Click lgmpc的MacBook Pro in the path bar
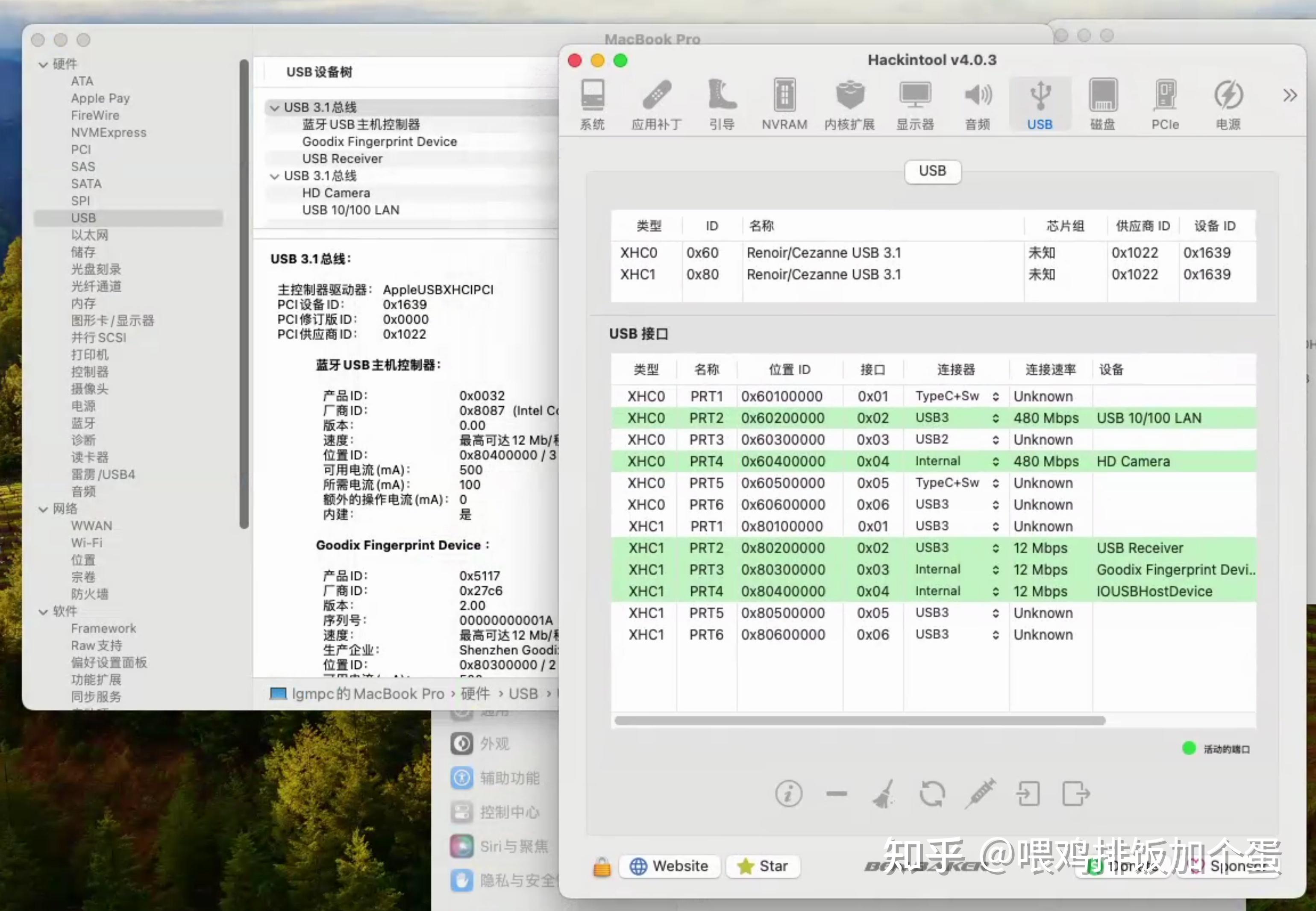Image resolution: width=1316 pixels, height=911 pixels. (x=367, y=694)
